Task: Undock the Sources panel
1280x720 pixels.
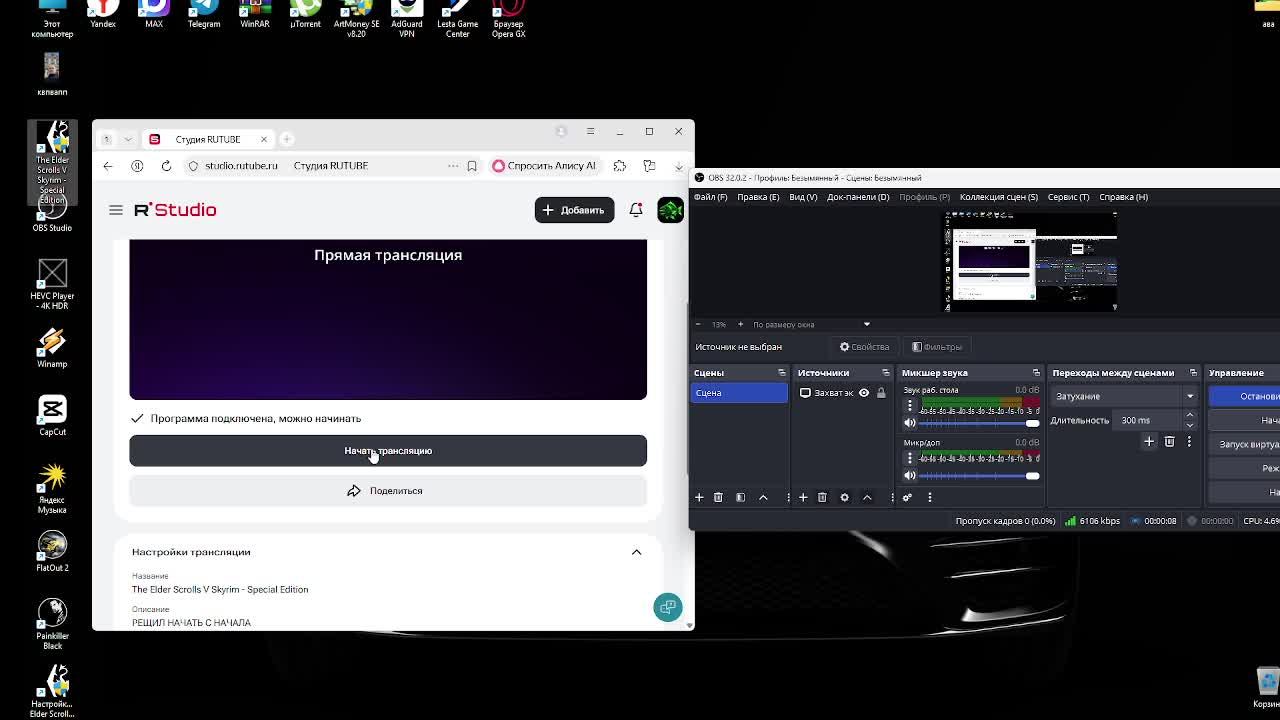Action: (x=885, y=373)
